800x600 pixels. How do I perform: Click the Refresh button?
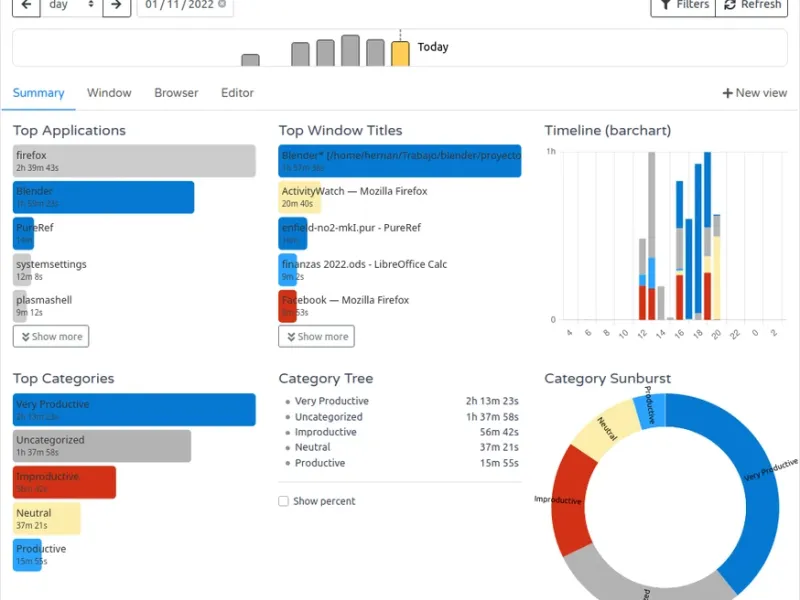point(752,6)
